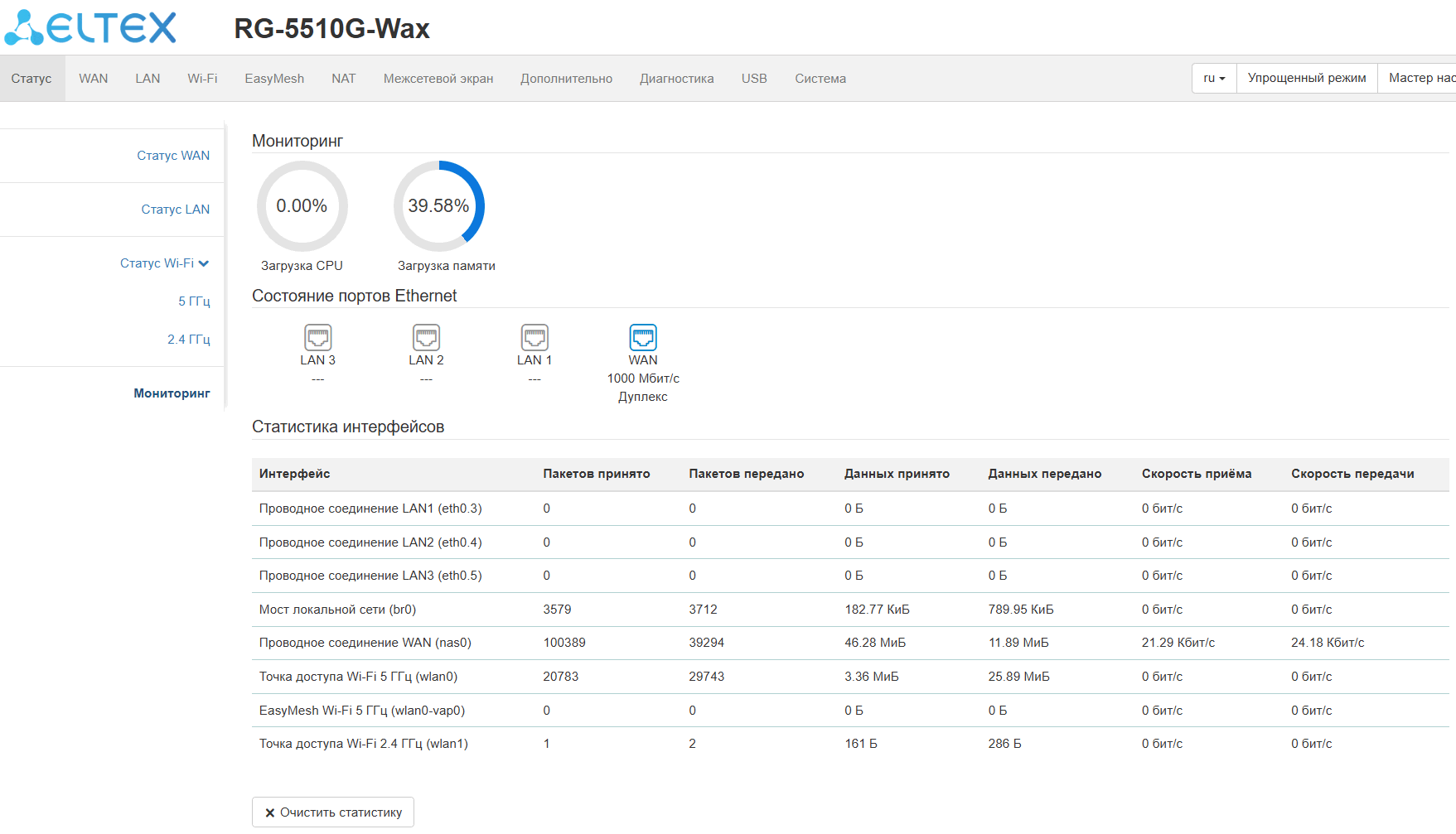Click the LAN 2 Ethernet port icon
Image resolution: width=1456 pixels, height=834 pixels.
coord(426,337)
